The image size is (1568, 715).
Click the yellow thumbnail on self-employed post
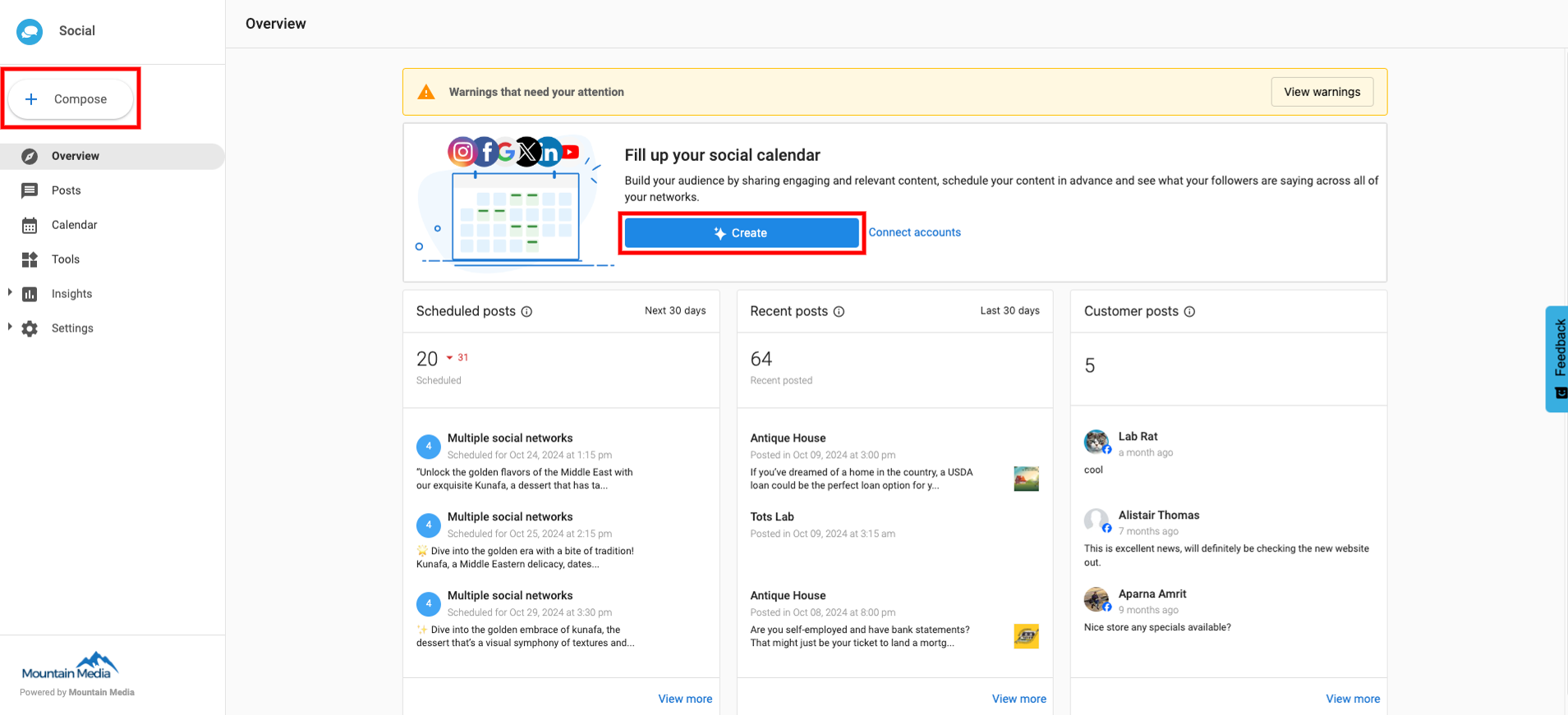1026,636
